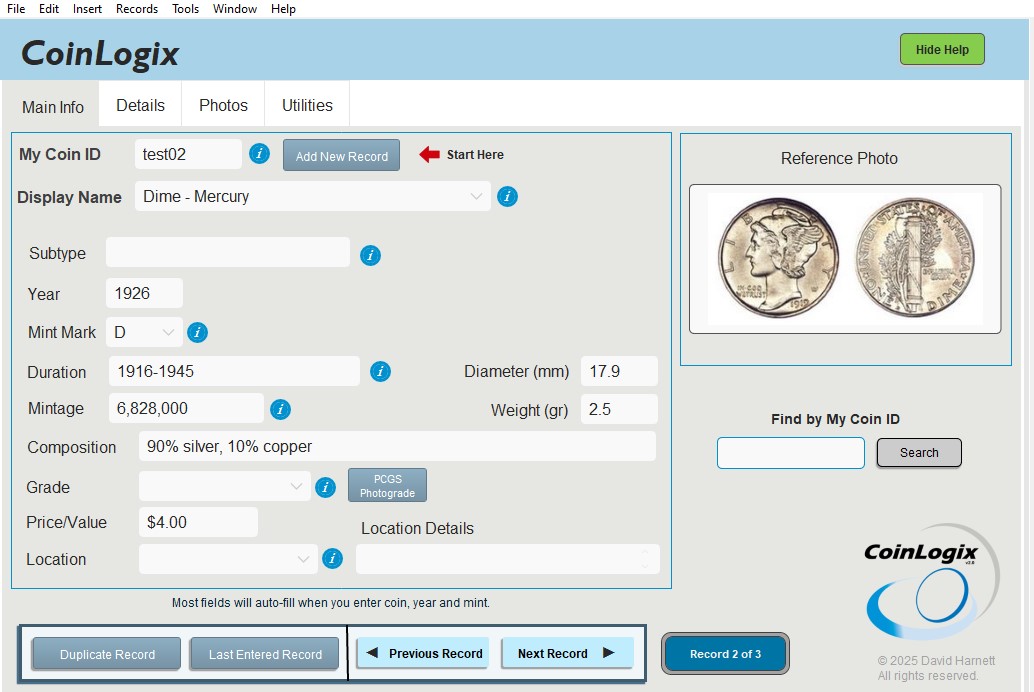
Task: Show info help for Display Name
Action: [507, 197]
